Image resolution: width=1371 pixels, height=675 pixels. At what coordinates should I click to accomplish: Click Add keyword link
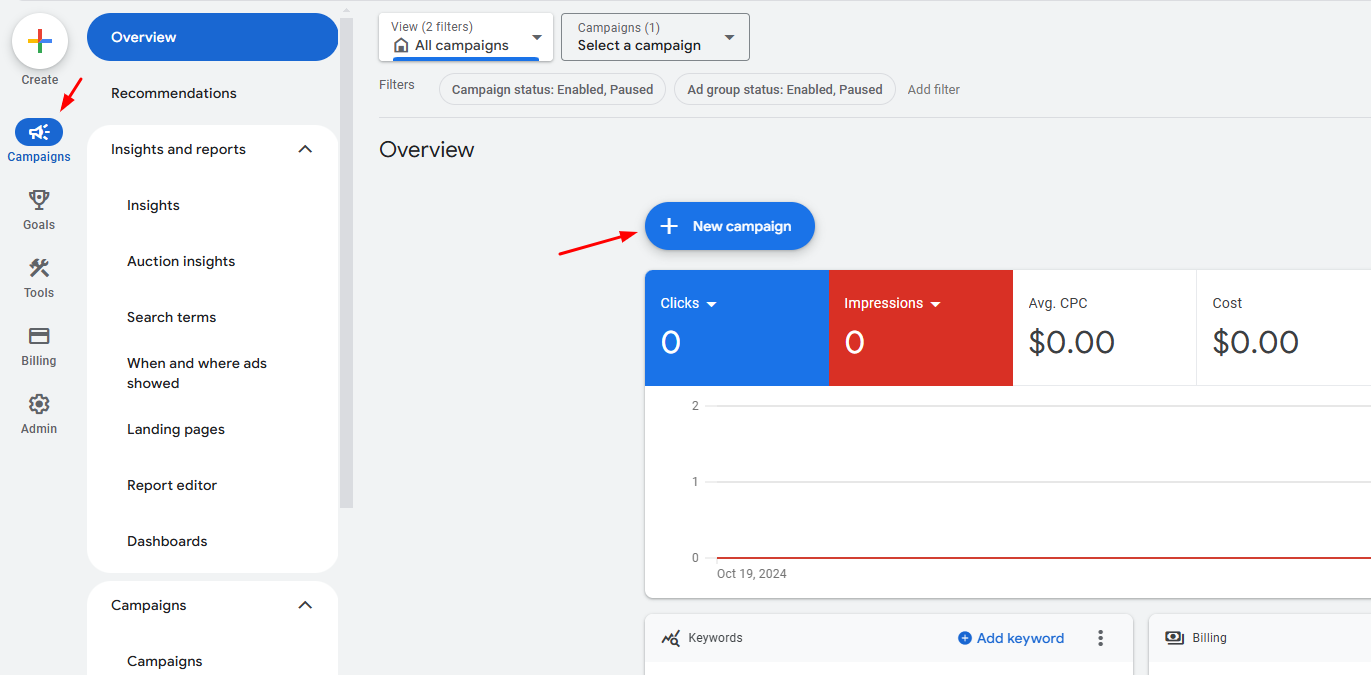click(1011, 638)
